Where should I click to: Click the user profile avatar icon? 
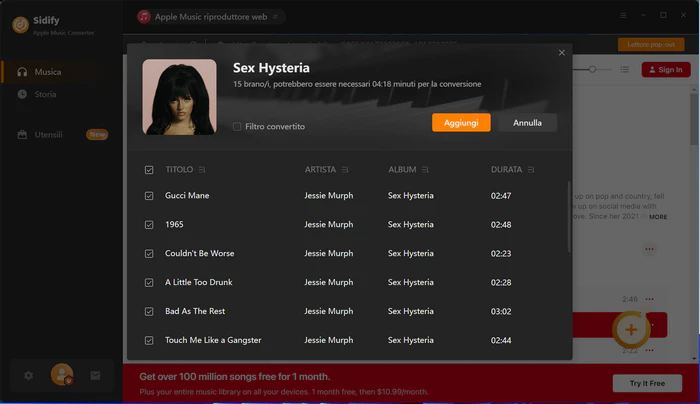[x=62, y=375]
